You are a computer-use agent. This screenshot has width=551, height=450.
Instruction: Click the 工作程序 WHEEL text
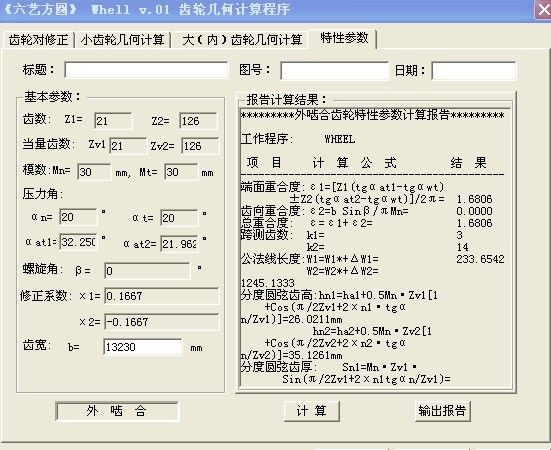coord(339,139)
